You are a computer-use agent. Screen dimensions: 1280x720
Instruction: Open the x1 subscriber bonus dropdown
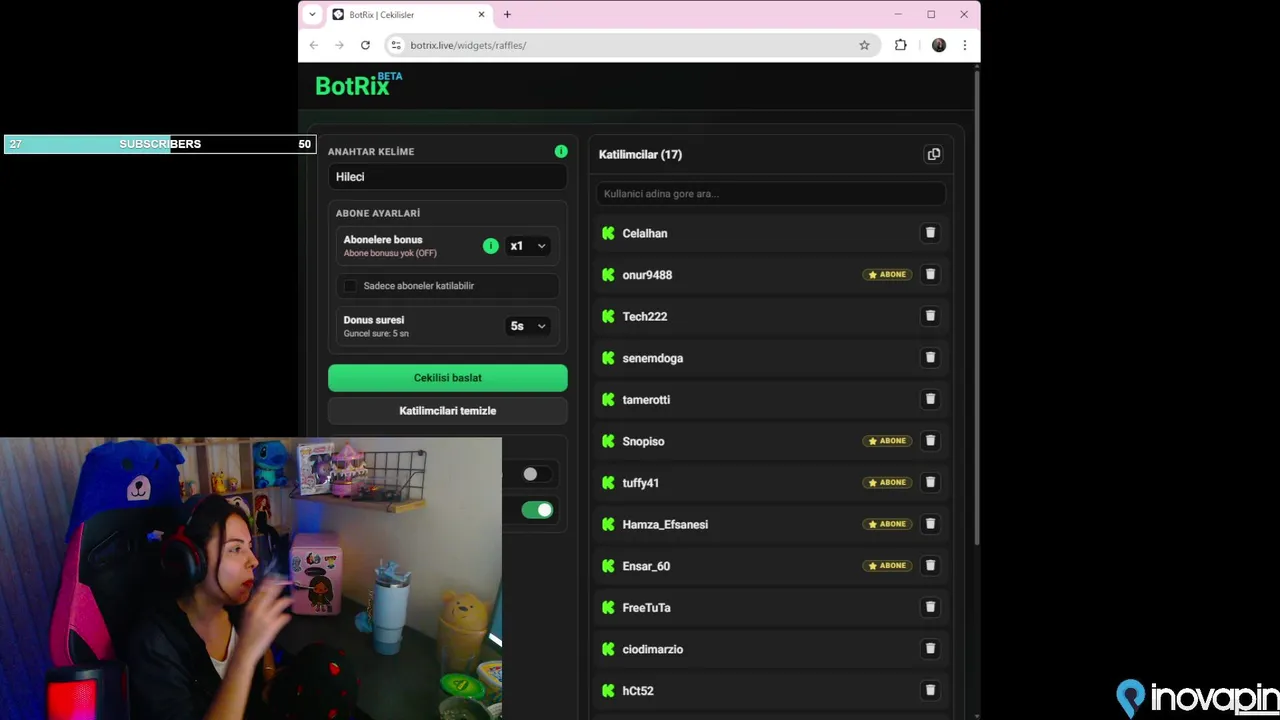tap(528, 246)
